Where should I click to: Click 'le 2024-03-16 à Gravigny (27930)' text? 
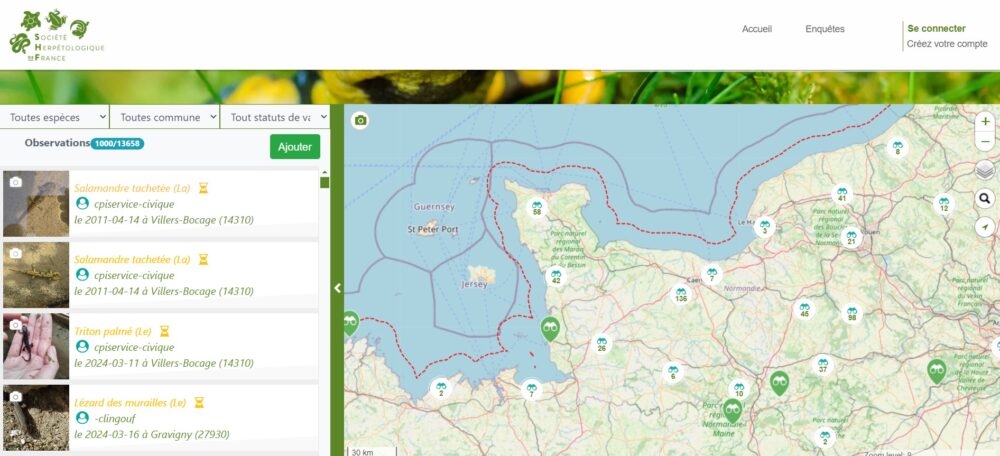[x=152, y=434]
